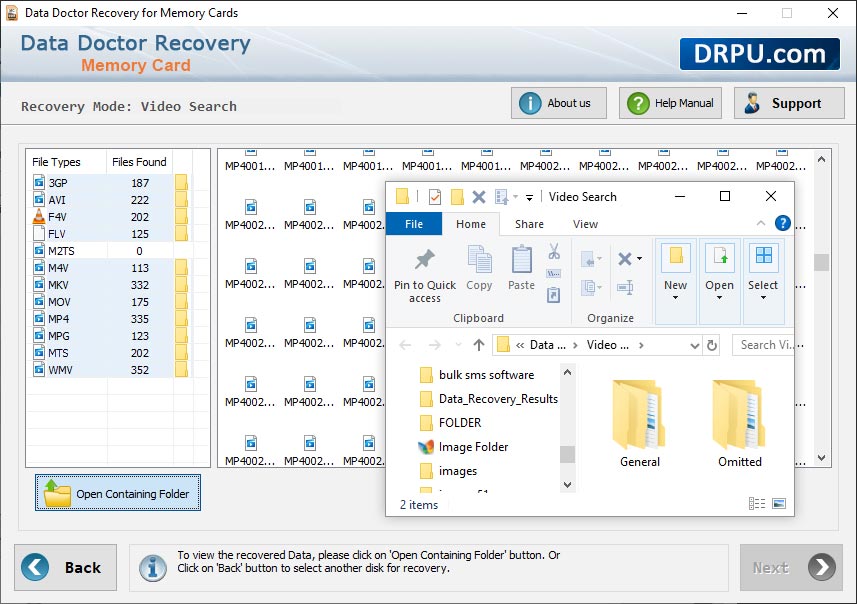Select the MOV file type row
The width and height of the screenshot is (857, 604).
point(109,302)
